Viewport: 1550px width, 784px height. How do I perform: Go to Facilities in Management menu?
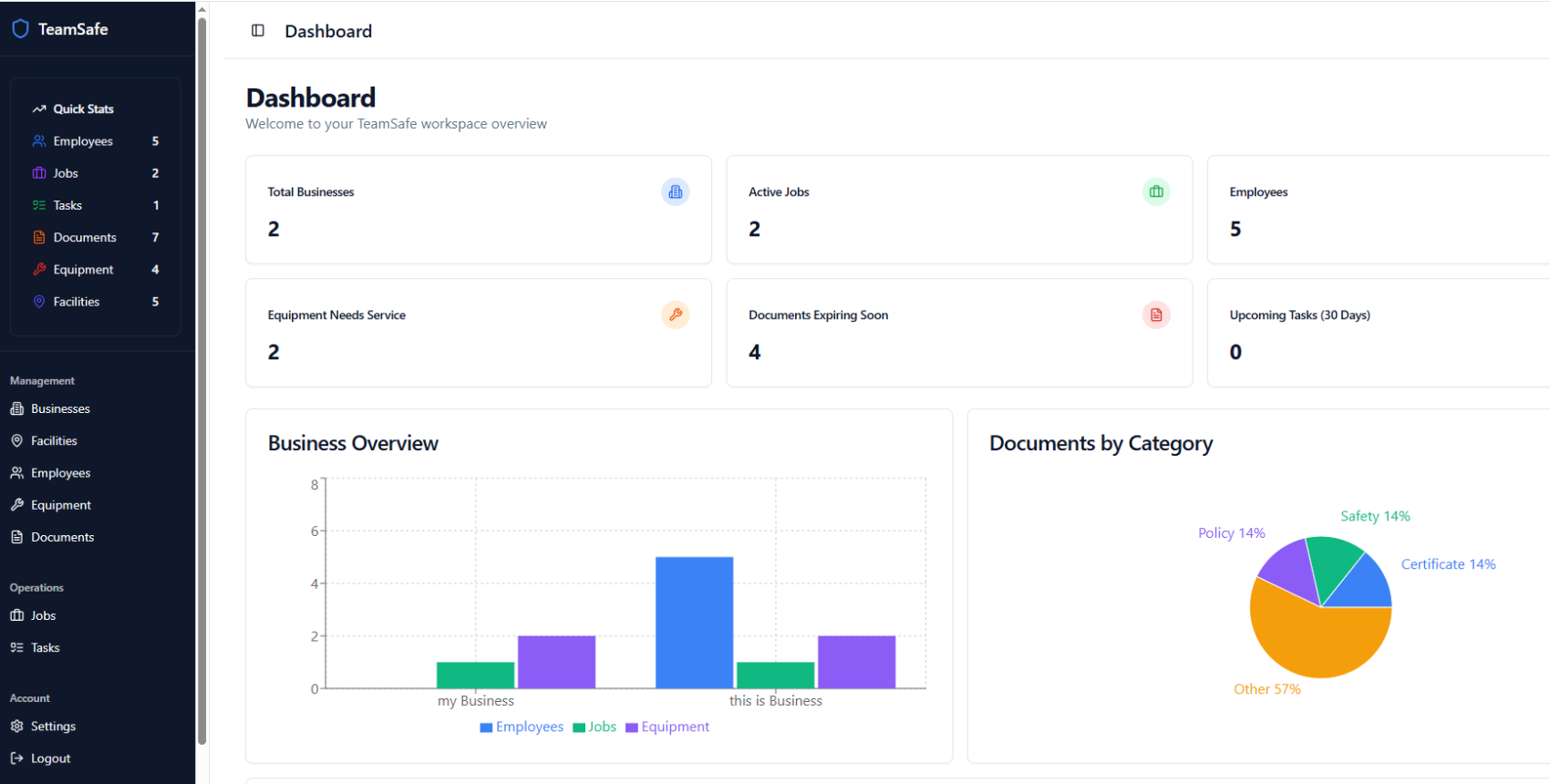[54, 441]
